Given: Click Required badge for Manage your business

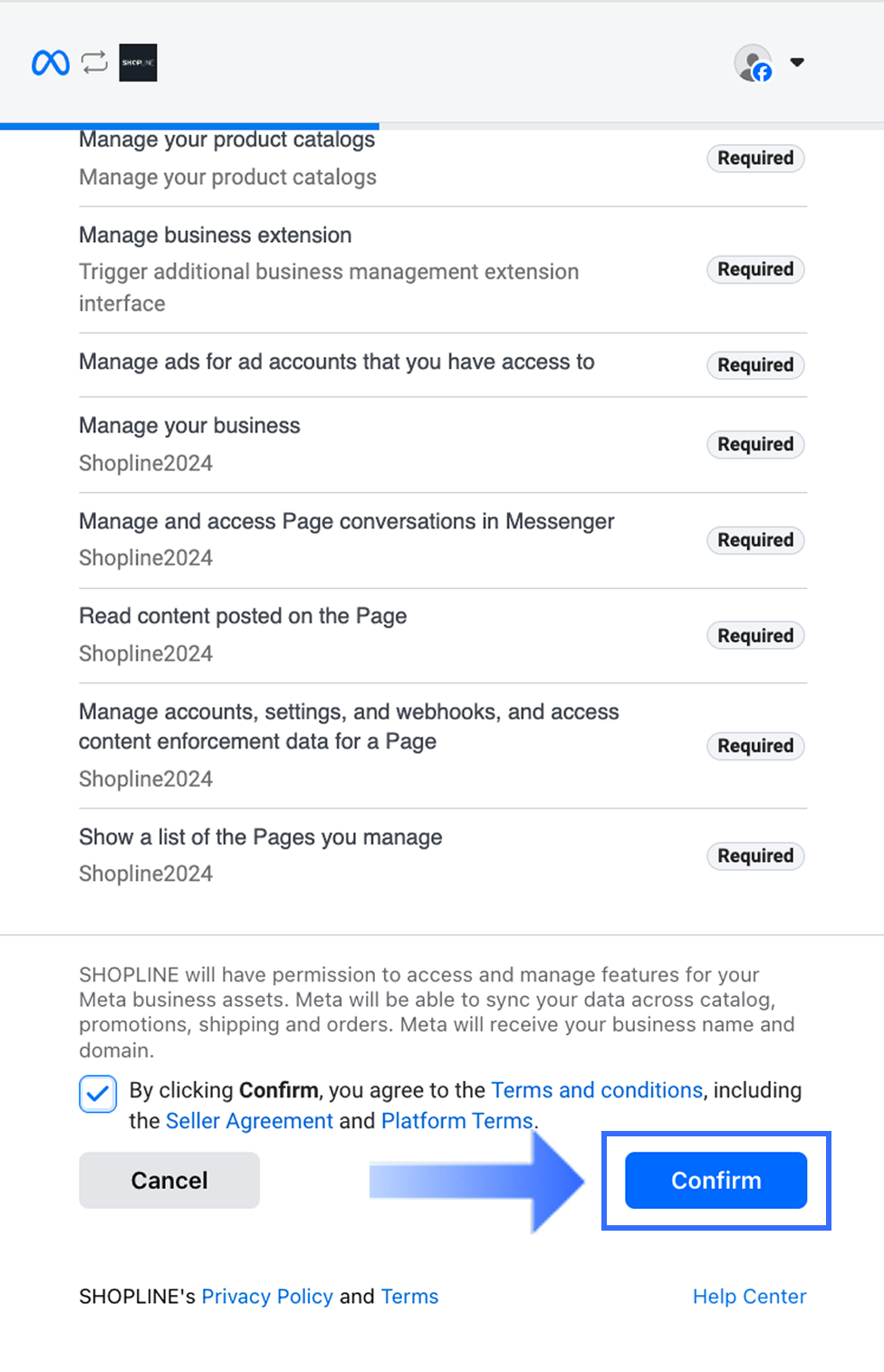Looking at the screenshot, I should point(755,444).
